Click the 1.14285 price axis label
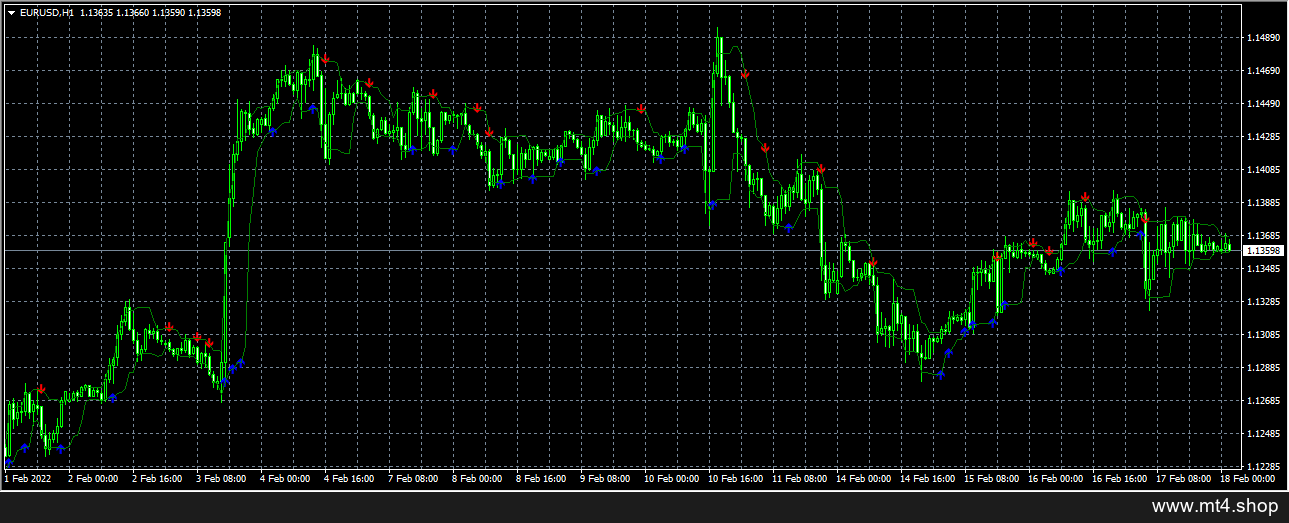The height and width of the screenshot is (523, 1289). pos(1265,137)
